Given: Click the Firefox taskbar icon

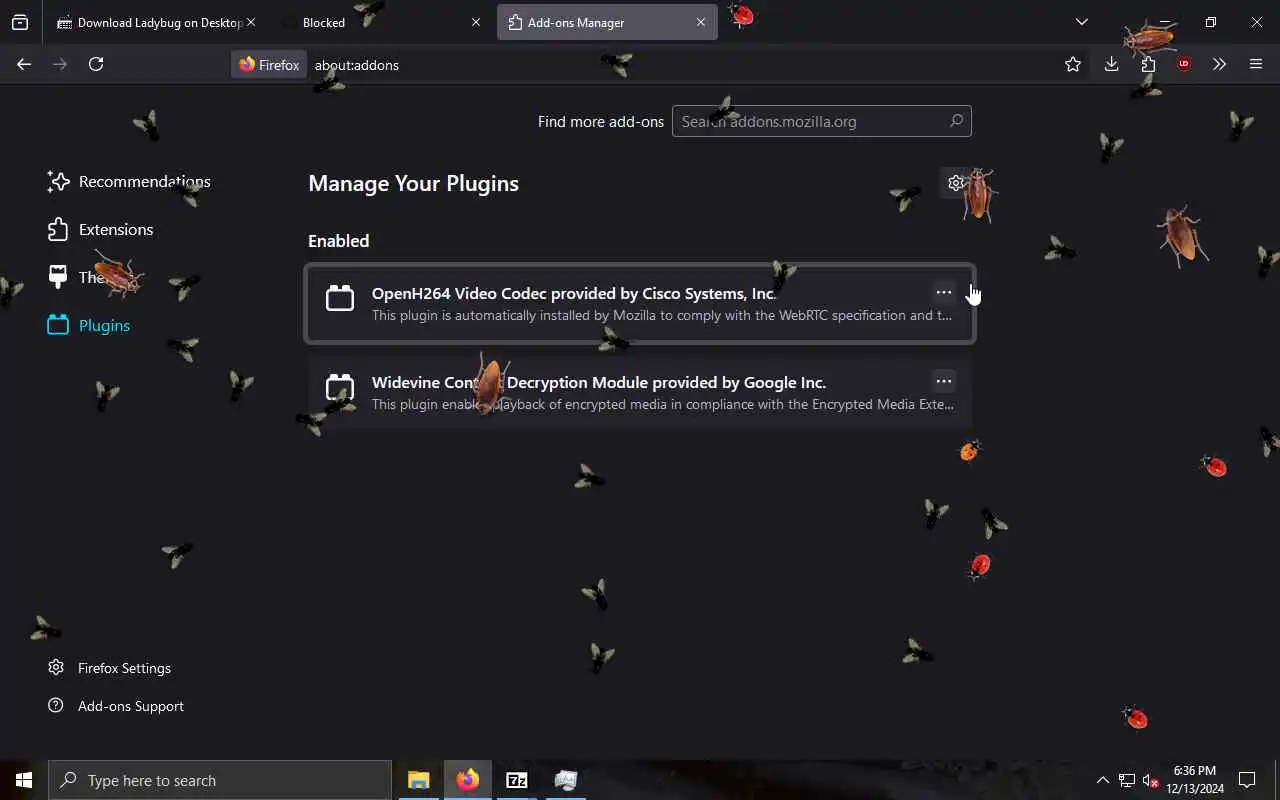Looking at the screenshot, I should [x=467, y=780].
